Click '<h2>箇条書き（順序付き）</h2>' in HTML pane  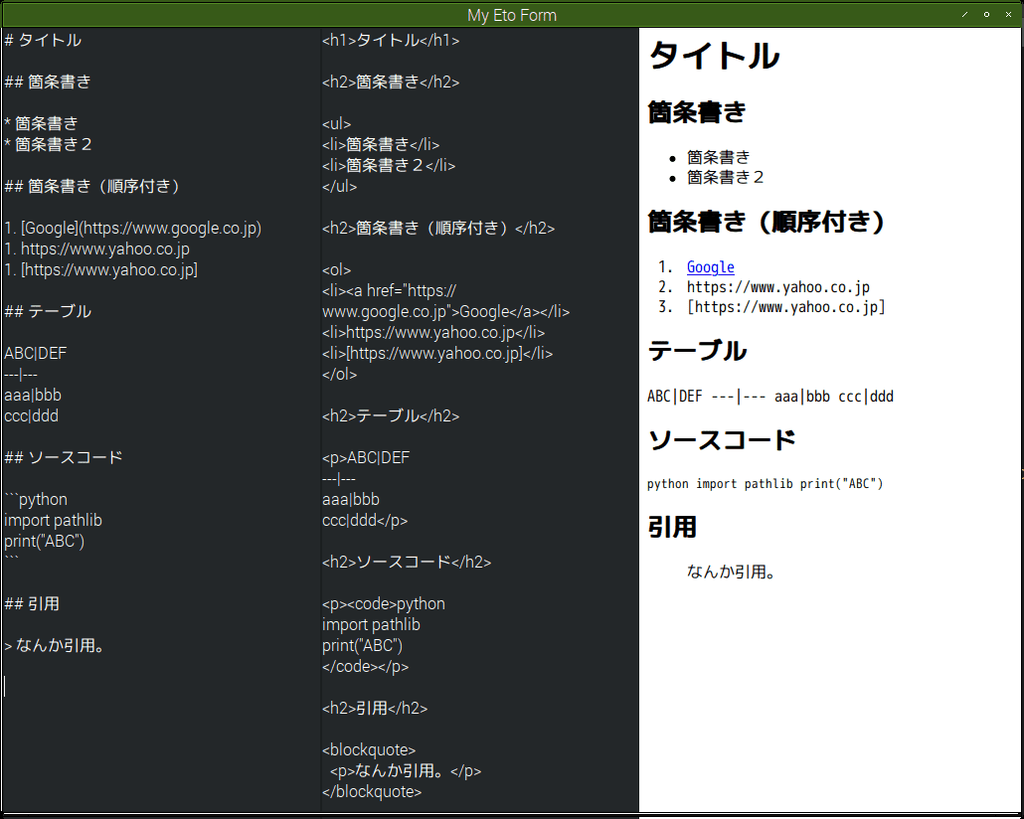[x=438, y=229]
